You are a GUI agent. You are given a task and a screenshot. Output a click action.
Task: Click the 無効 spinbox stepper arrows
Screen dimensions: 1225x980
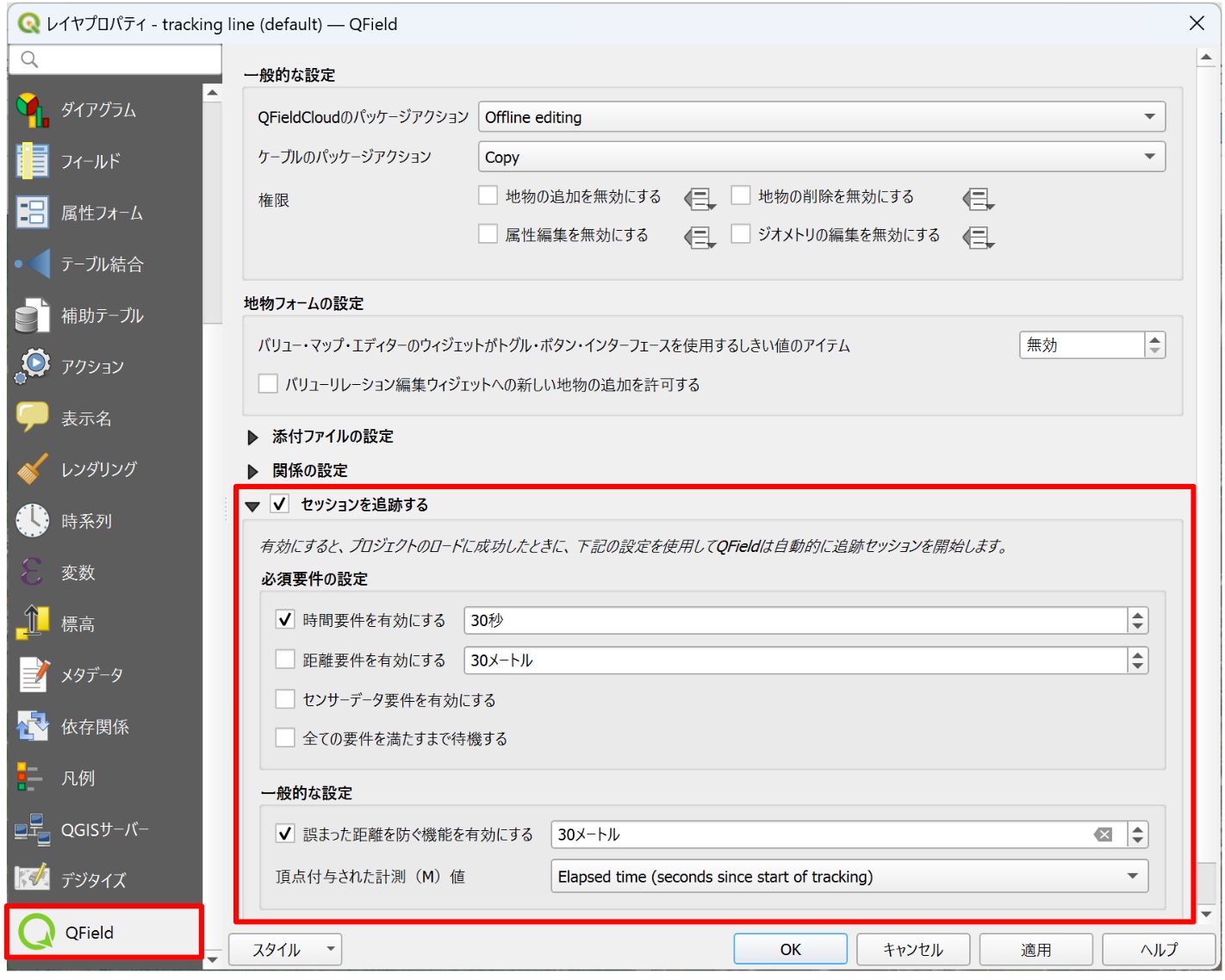coord(1154,344)
